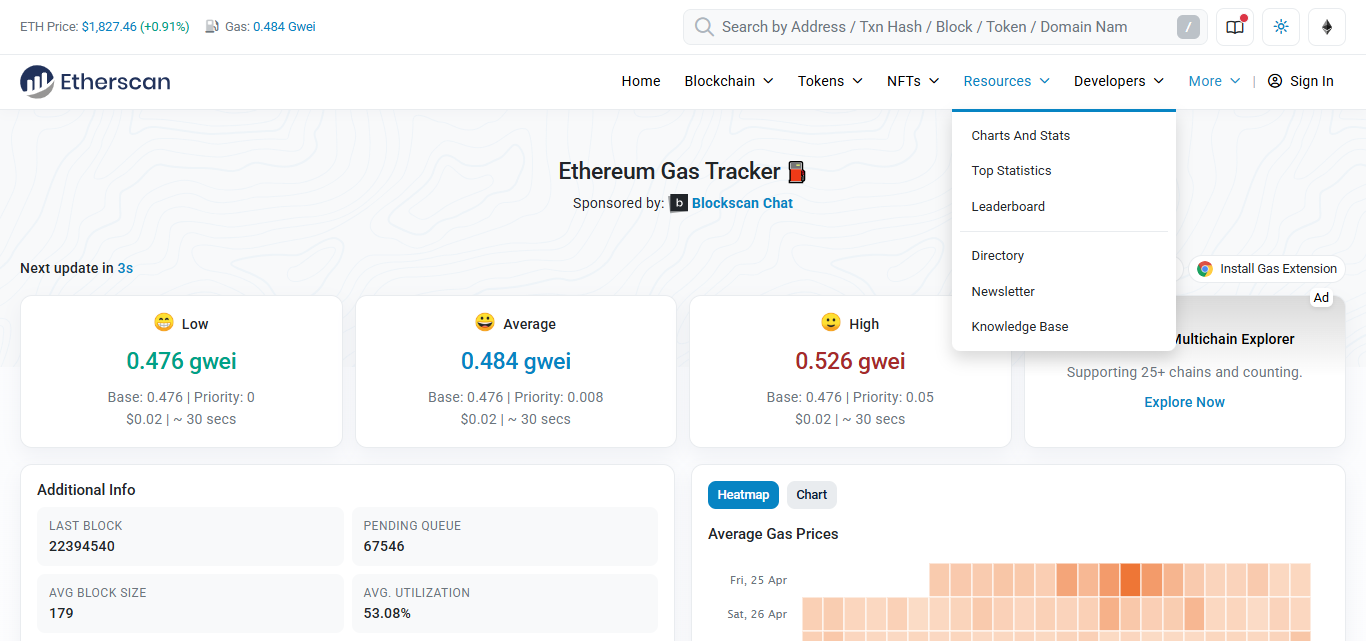Click the 0.484 Gwei gas link
This screenshot has width=1366, height=641.
(x=284, y=27)
